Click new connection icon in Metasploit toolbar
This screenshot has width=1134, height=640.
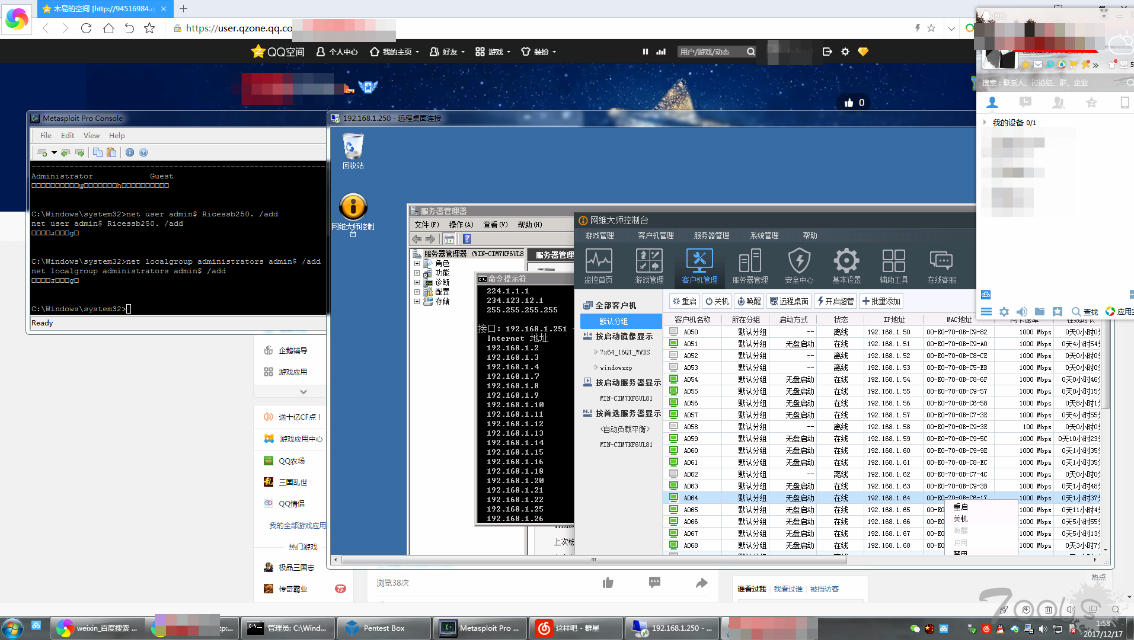42,153
